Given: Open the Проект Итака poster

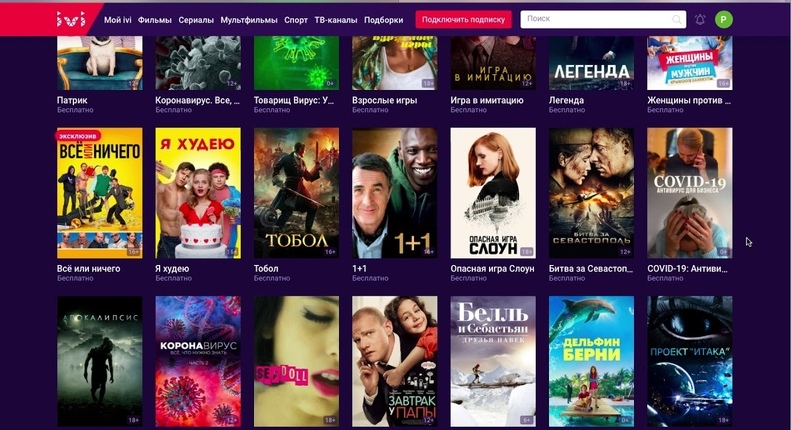Looking at the screenshot, I should coord(690,361).
